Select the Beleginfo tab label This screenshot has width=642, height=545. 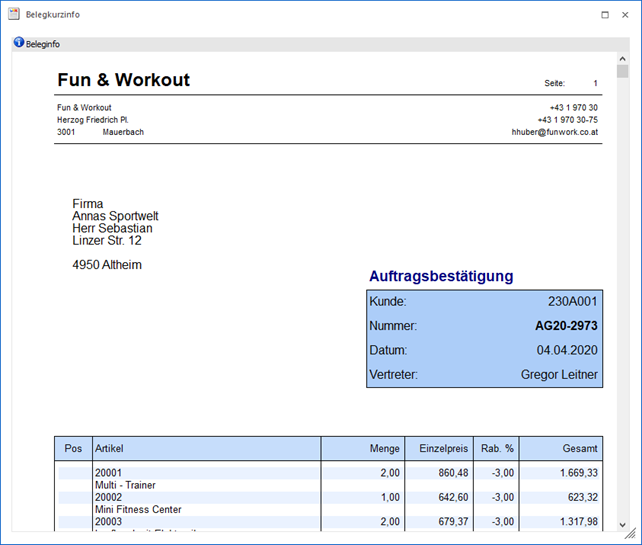tap(43, 44)
